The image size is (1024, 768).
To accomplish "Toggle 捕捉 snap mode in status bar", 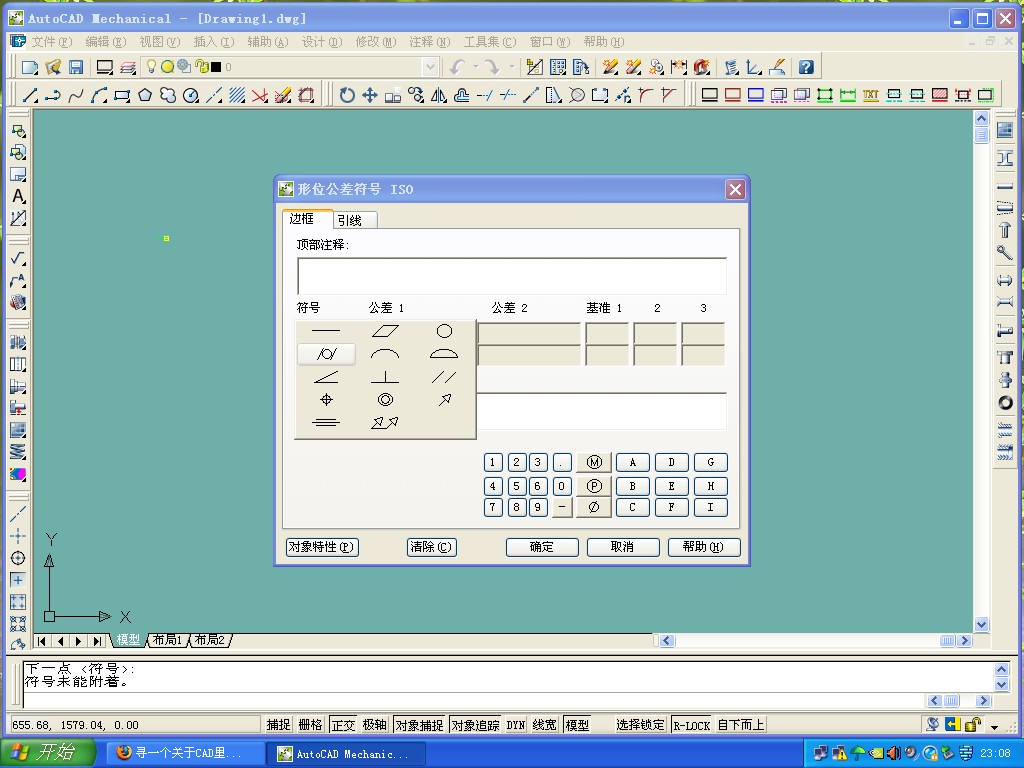I will [278, 725].
